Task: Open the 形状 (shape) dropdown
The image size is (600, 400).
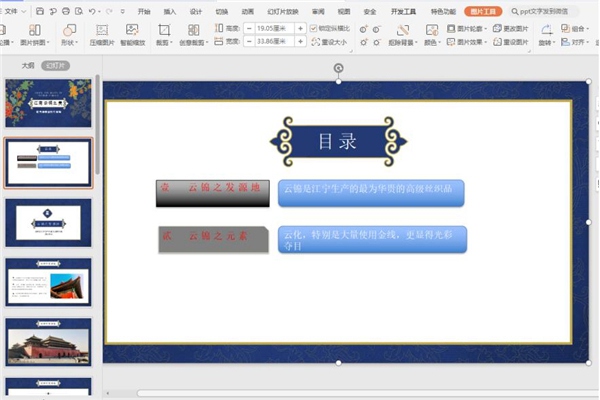Action: 69,43
